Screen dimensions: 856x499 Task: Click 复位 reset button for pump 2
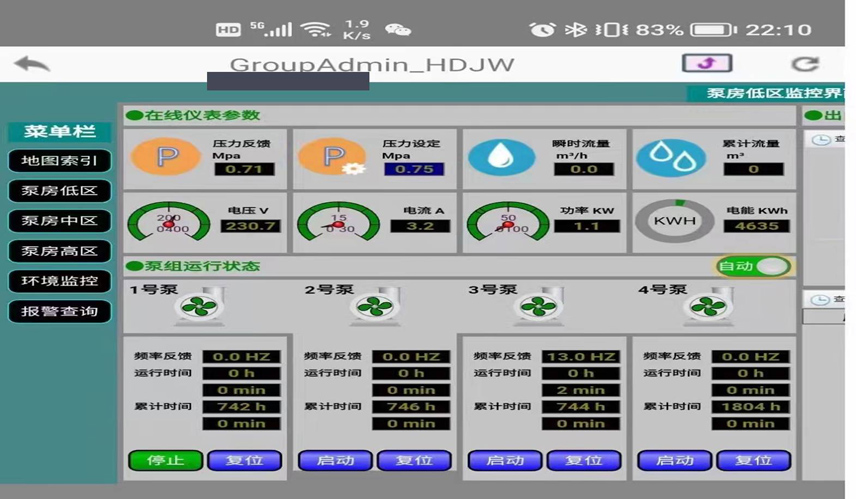(414, 461)
